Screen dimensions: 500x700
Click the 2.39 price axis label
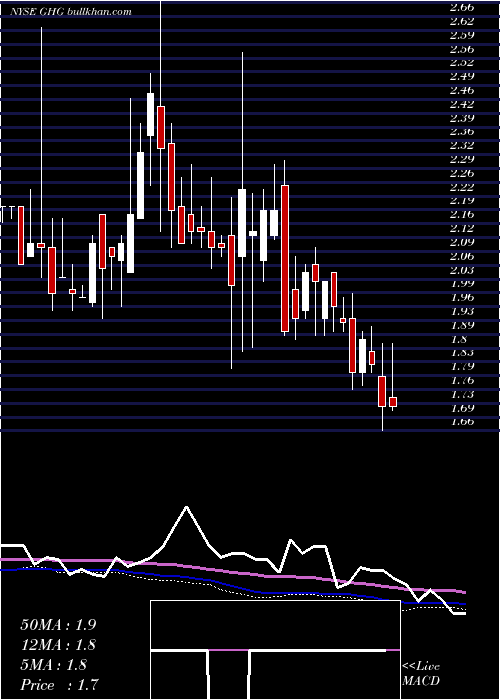(461, 118)
